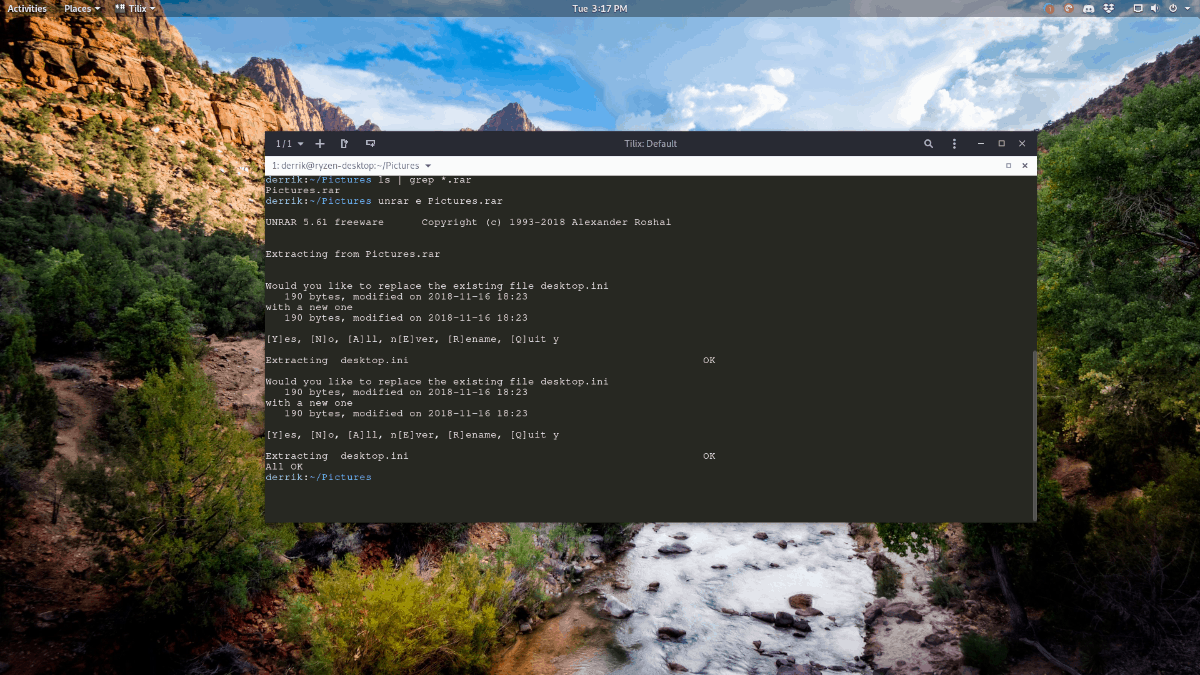Click 'Extracting from Pictures.rar' text
This screenshot has width=1200, height=675.
coord(352,254)
